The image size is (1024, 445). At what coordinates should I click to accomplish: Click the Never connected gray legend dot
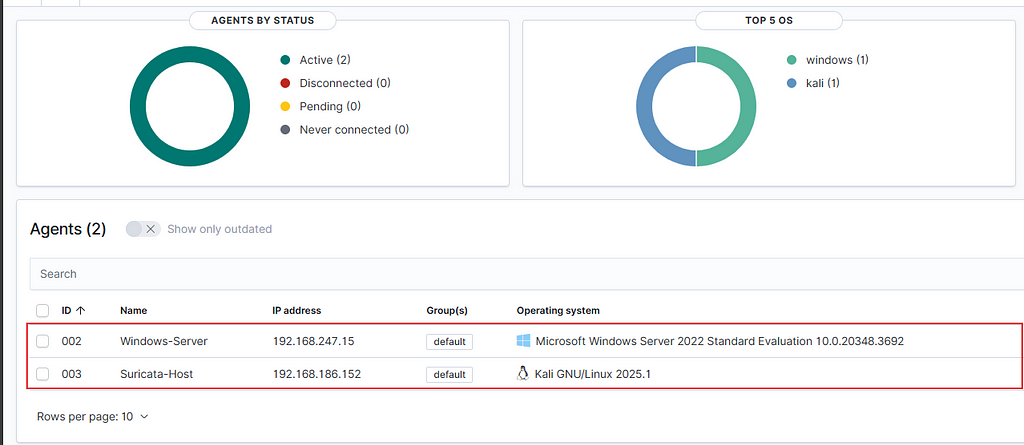coord(285,129)
